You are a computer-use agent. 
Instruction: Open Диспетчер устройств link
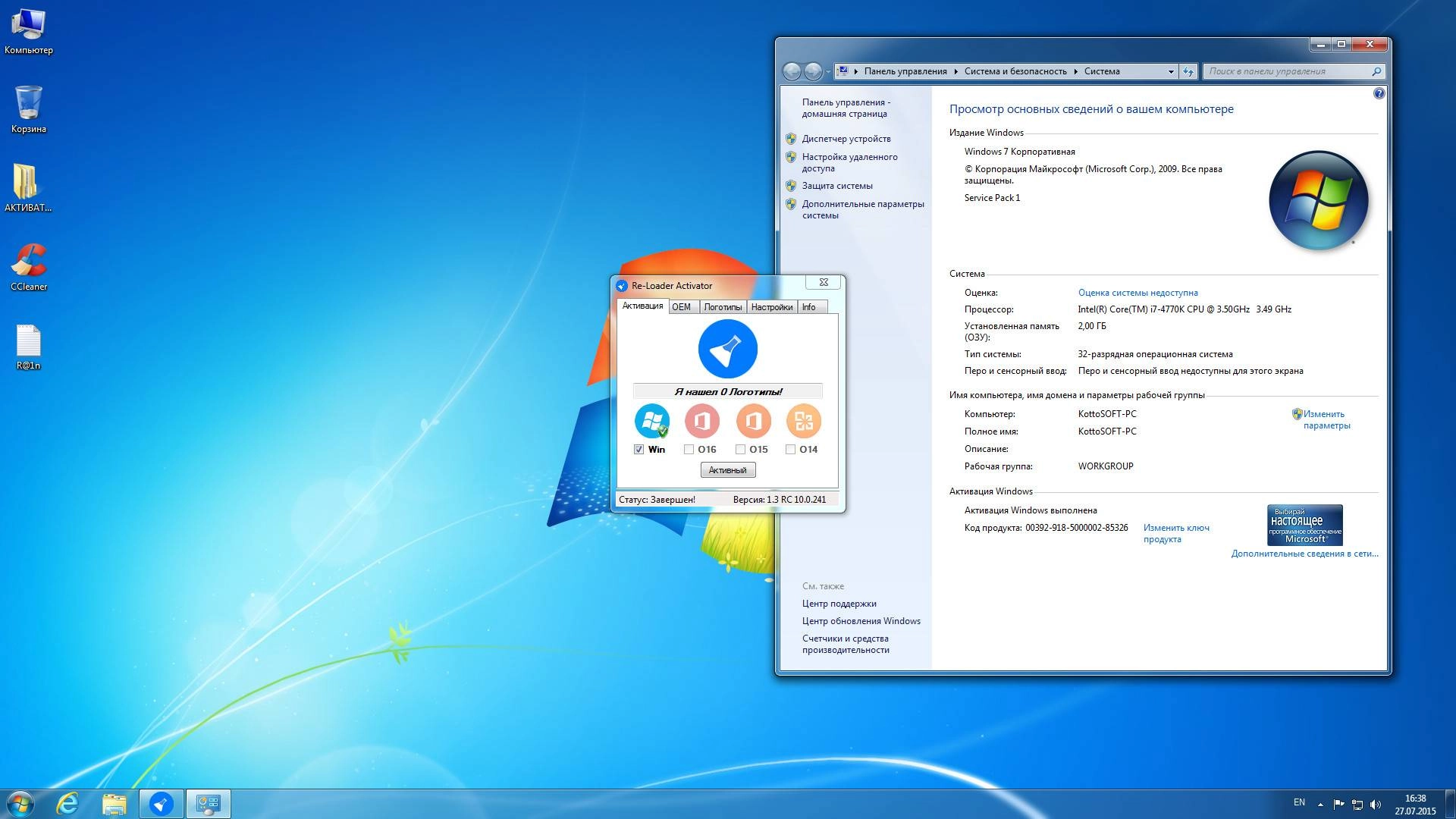(846, 139)
